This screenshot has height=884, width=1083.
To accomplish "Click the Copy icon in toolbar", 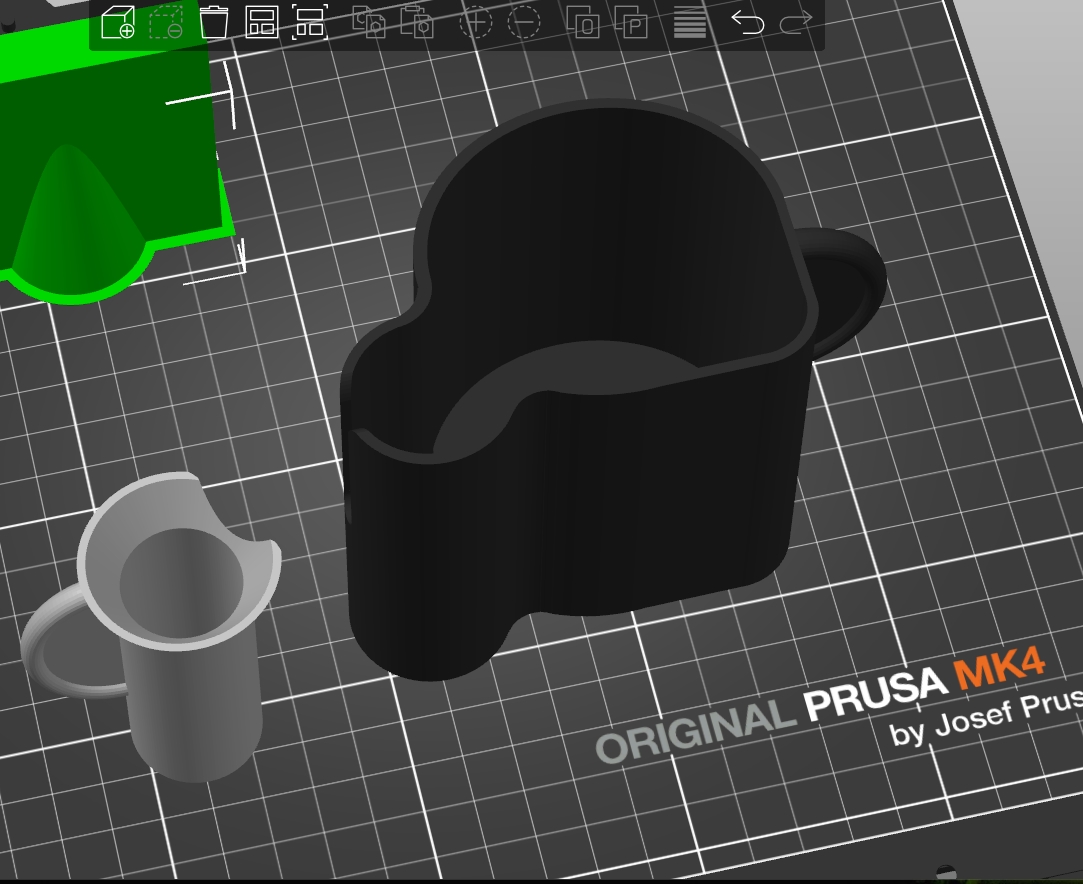I will [371, 22].
